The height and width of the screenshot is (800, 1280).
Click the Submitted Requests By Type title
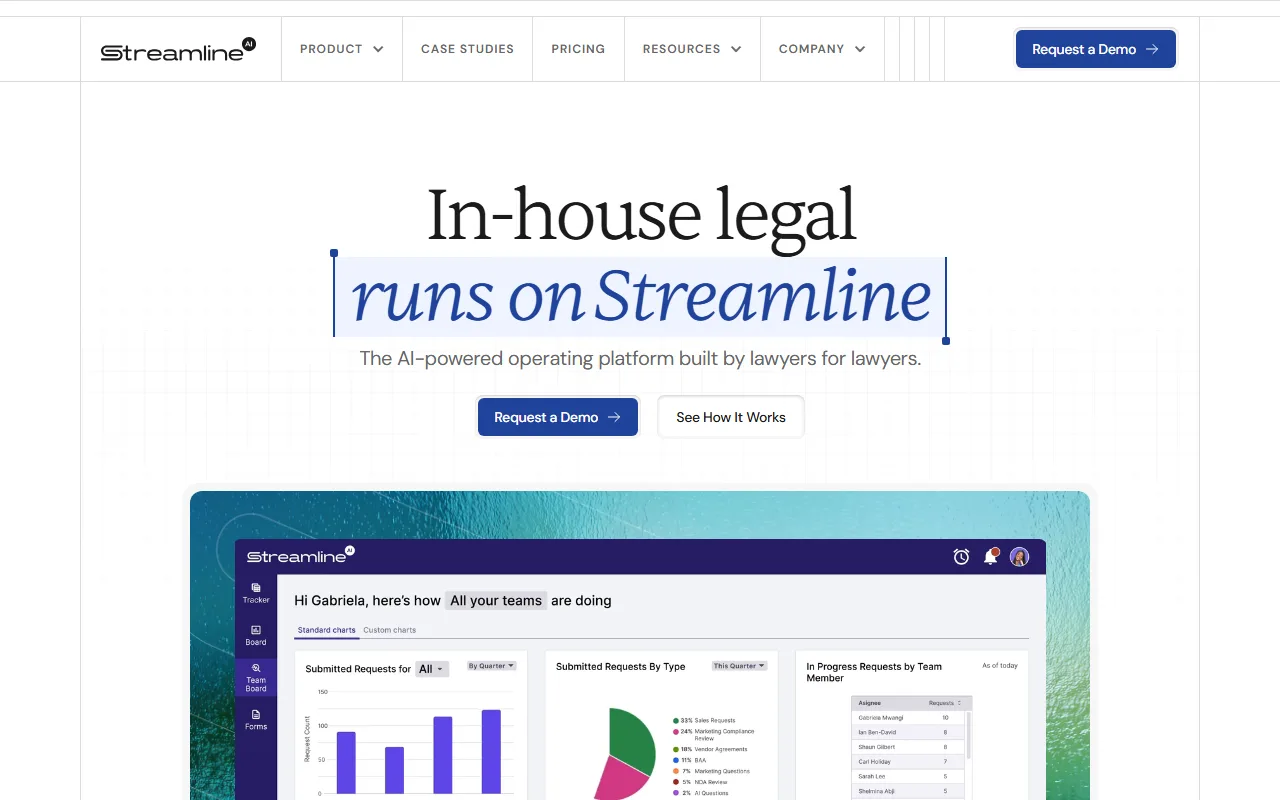(x=620, y=667)
